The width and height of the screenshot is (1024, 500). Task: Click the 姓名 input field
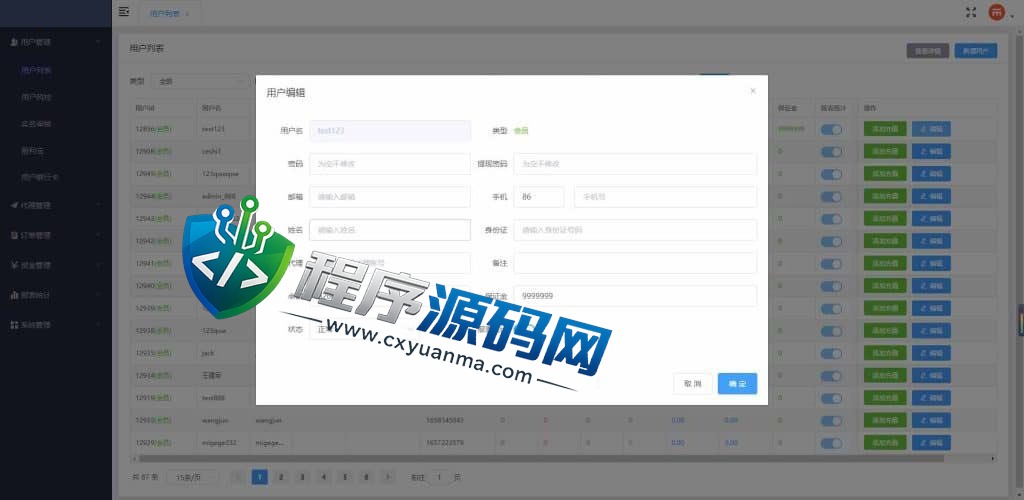(390, 230)
